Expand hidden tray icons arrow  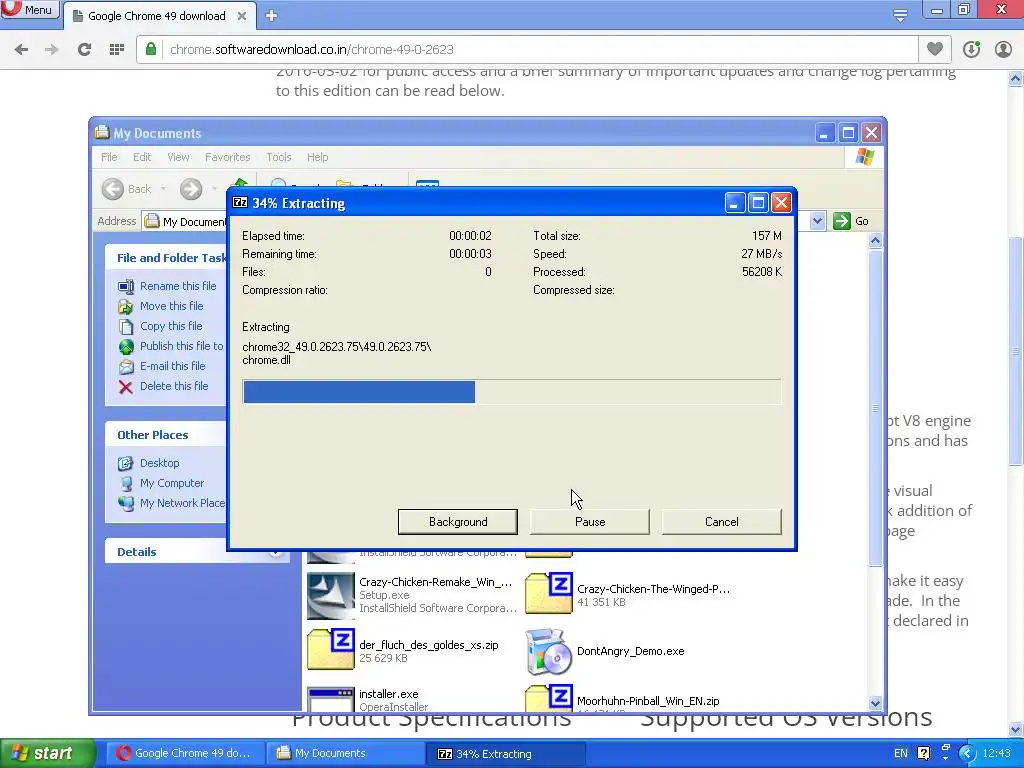point(967,754)
